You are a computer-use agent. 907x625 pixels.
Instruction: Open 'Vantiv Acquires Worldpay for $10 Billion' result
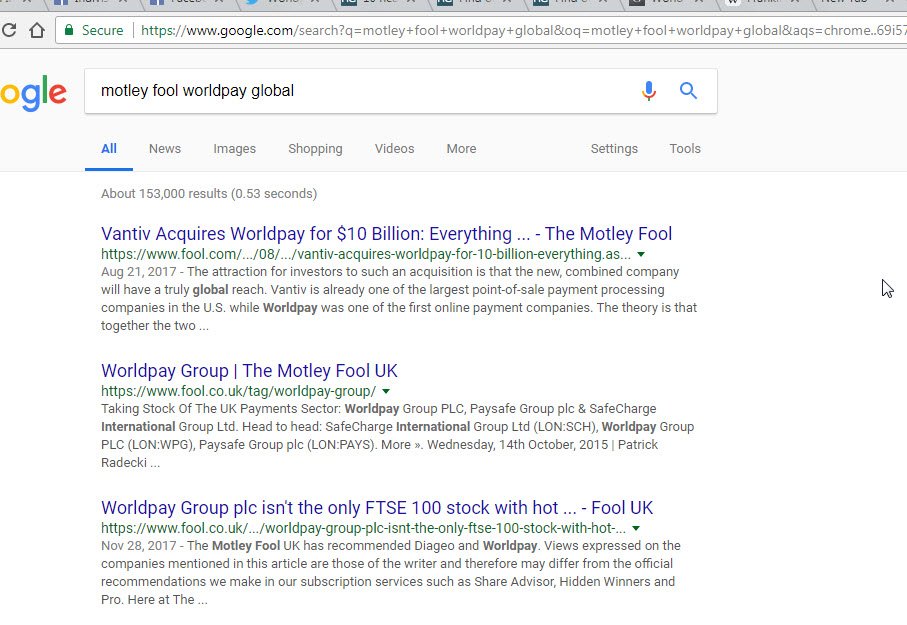pyautogui.click(x=386, y=234)
